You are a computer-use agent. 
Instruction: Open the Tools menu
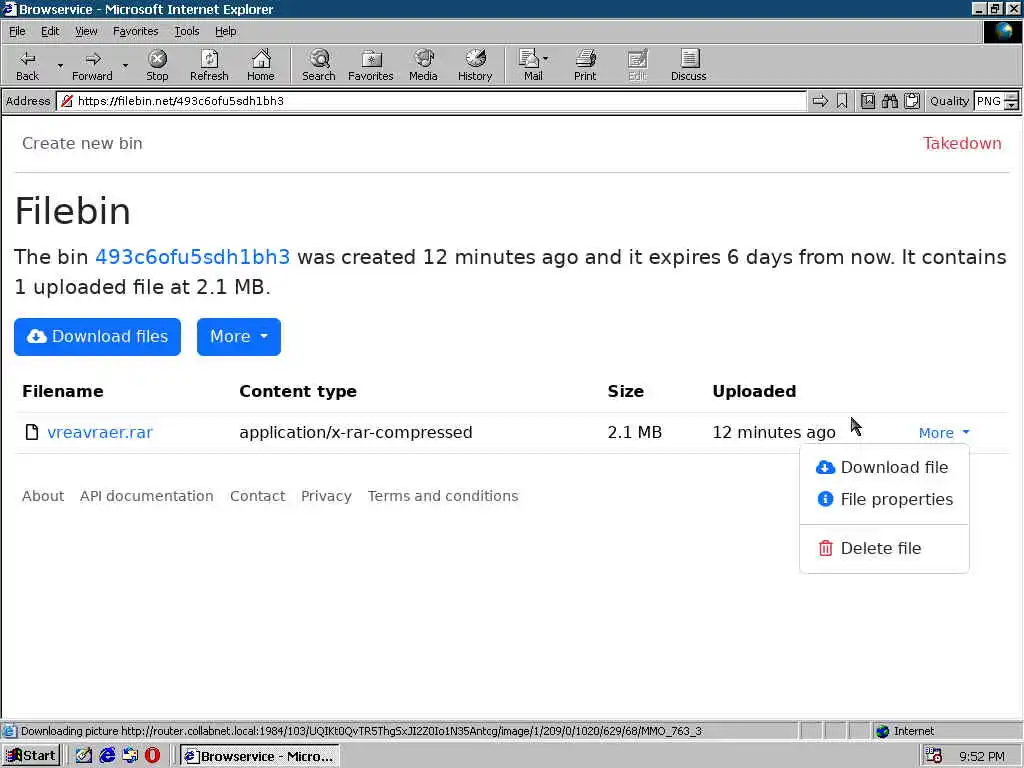point(186,31)
